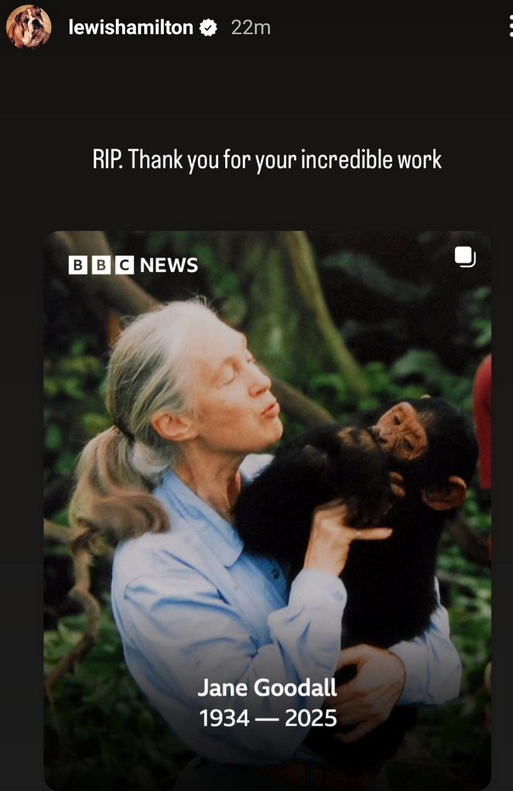Click the red-clothed figure at photo edge
Viewport: 513px width, 791px height.
(483, 424)
